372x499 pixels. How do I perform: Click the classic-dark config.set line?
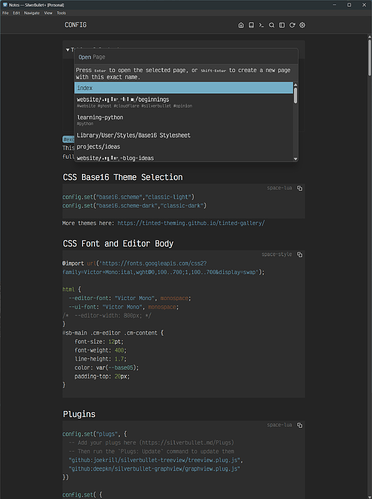[134, 206]
